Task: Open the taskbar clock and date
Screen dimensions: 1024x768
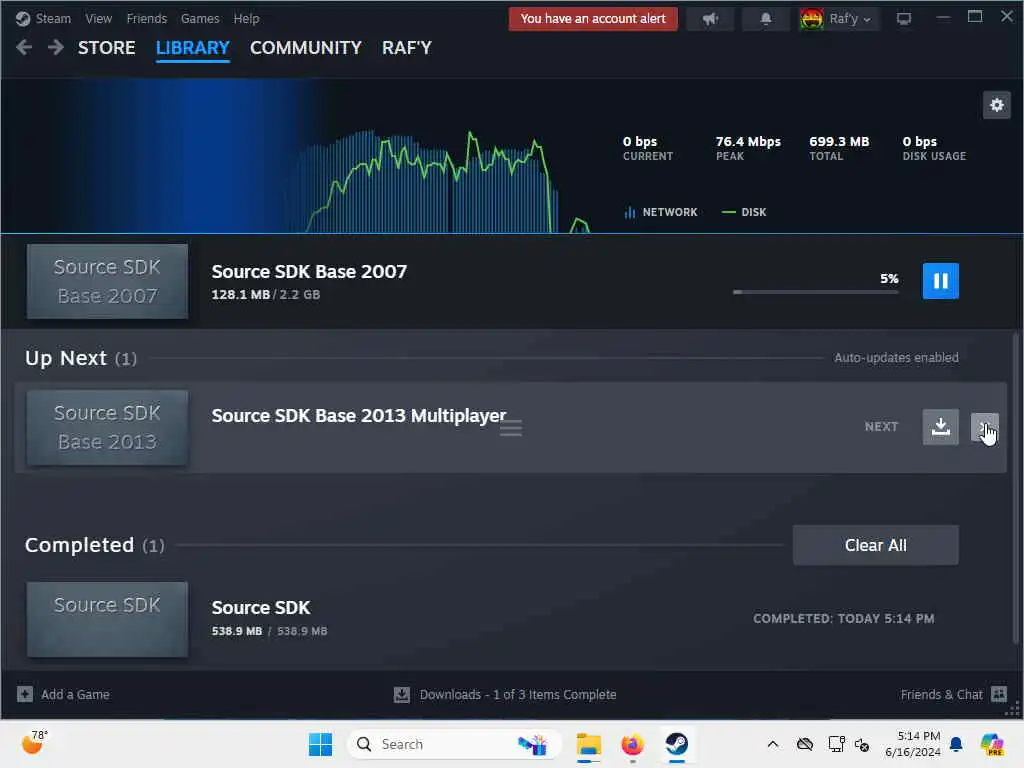Action: click(913, 744)
